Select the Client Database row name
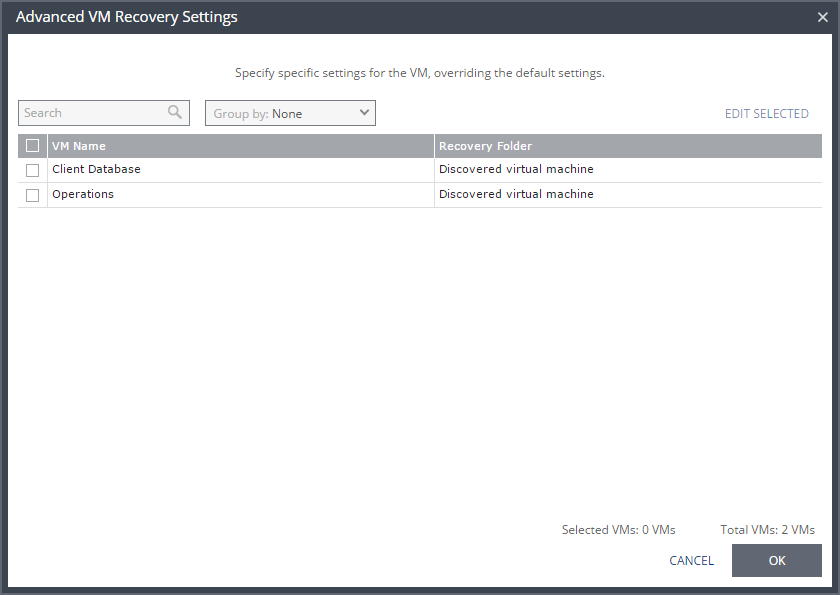The height and width of the screenshot is (595, 840). point(96,169)
